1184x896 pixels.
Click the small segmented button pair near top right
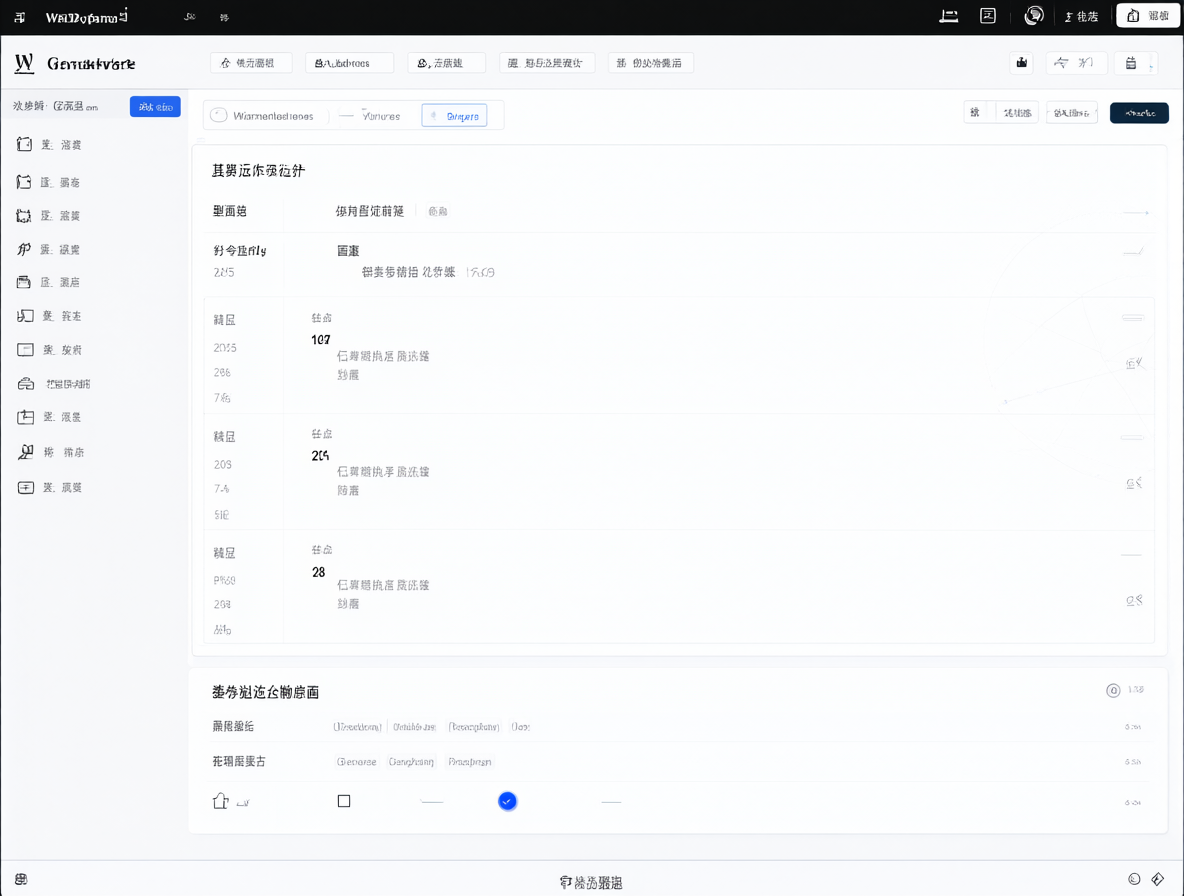click(x=1001, y=112)
